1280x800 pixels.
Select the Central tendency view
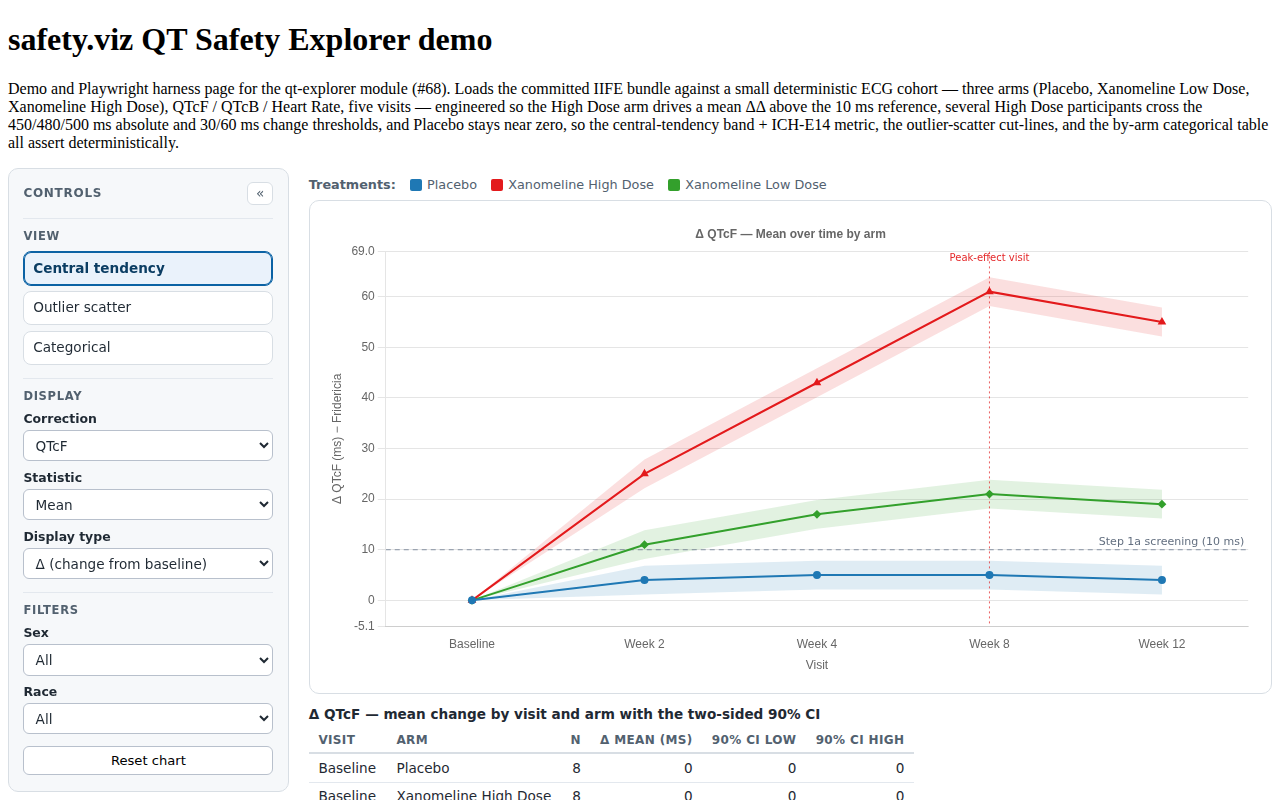[x=148, y=268]
